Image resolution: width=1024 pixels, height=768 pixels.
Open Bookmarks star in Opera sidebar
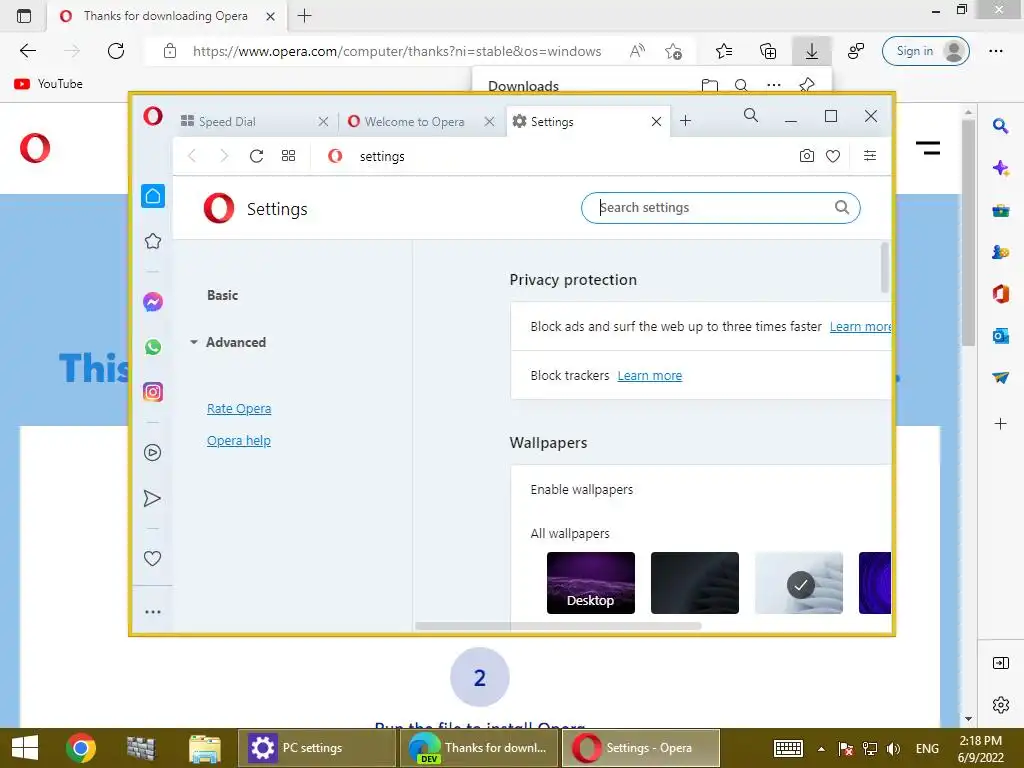pos(153,242)
